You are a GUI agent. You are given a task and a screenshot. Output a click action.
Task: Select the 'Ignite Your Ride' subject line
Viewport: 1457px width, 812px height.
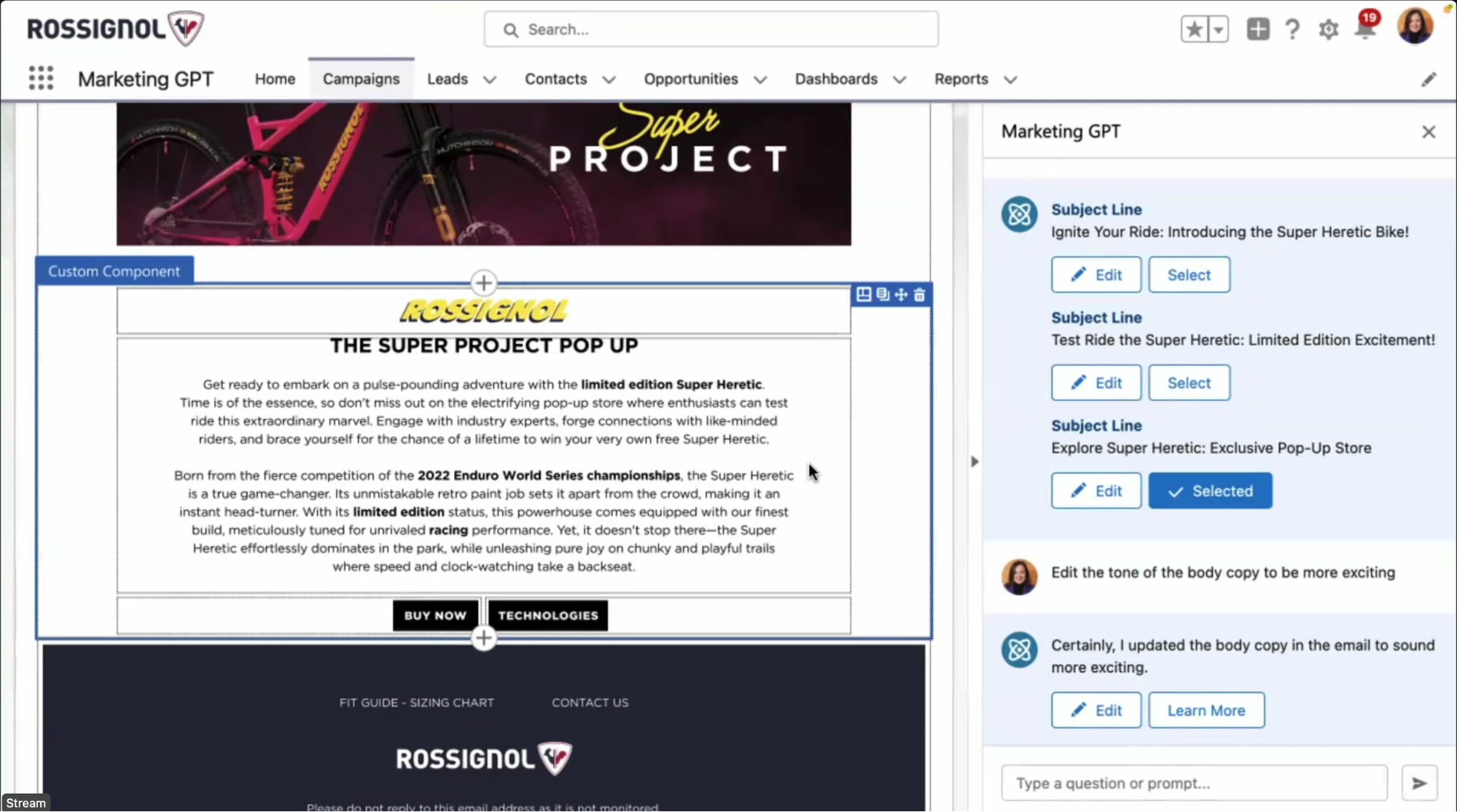1189,275
